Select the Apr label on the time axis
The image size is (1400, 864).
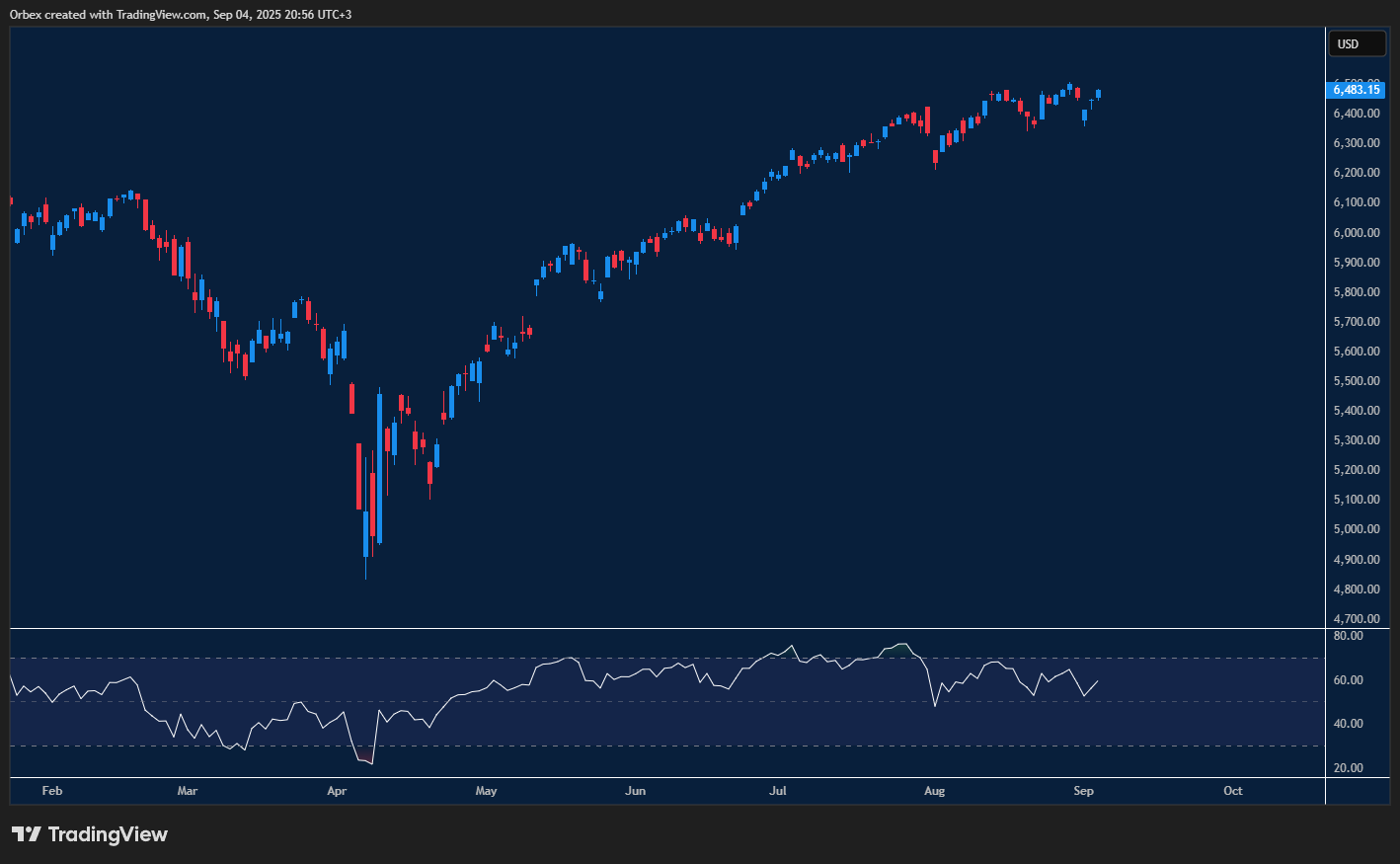point(337,791)
